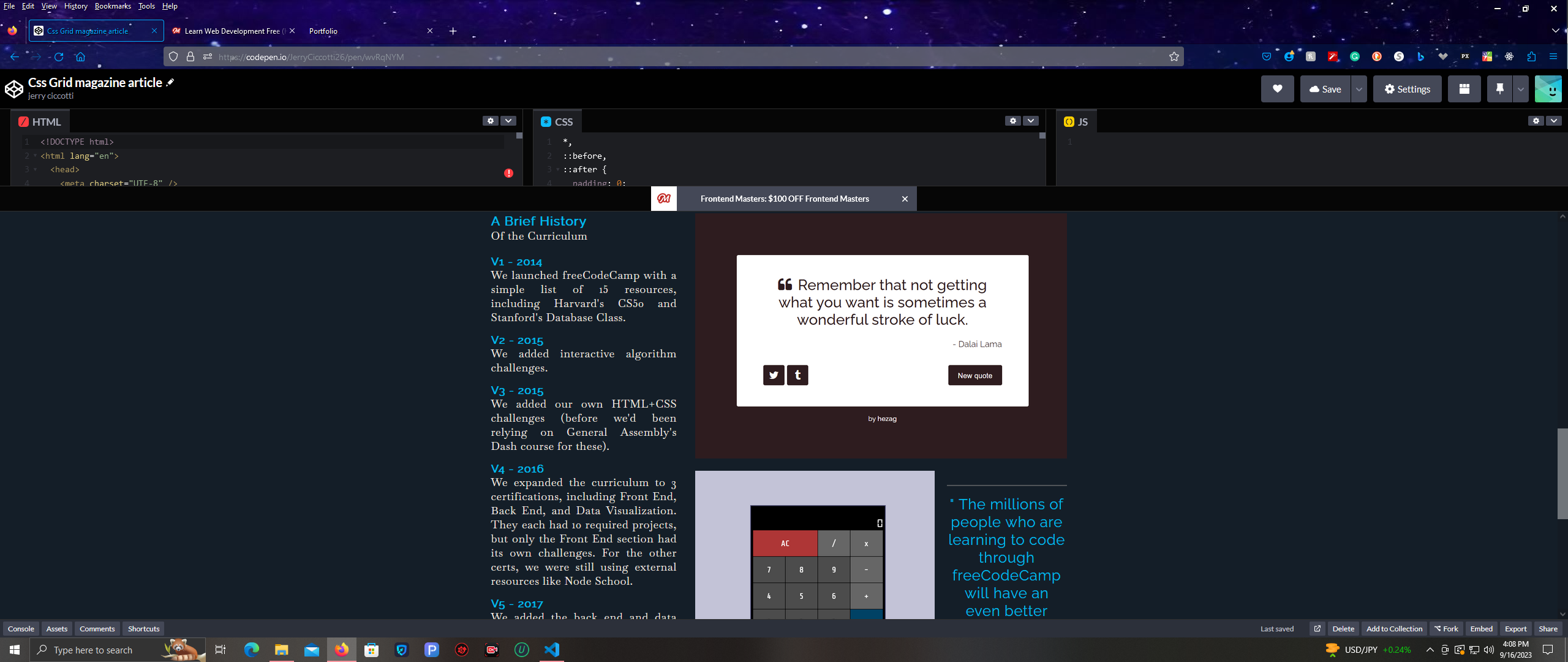This screenshot has width=1568, height=662.
Task: Bookmark page with star icon in address bar
Action: click(1174, 56)
